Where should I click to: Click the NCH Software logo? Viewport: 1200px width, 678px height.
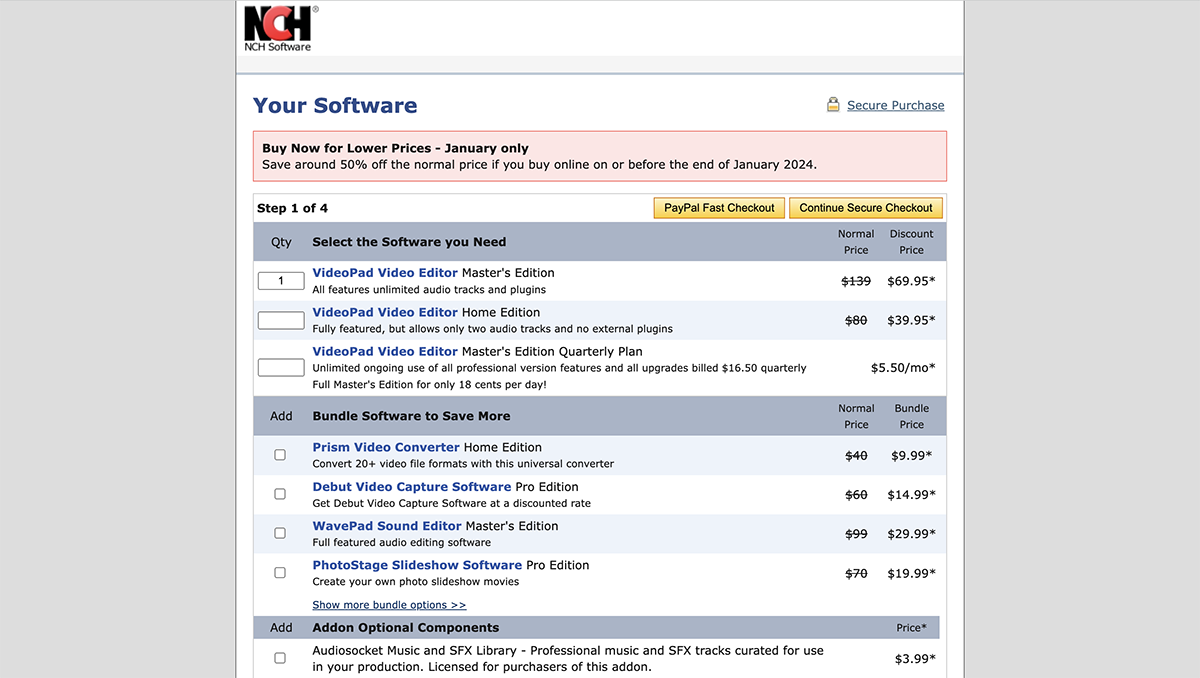[x=278, y=26]
